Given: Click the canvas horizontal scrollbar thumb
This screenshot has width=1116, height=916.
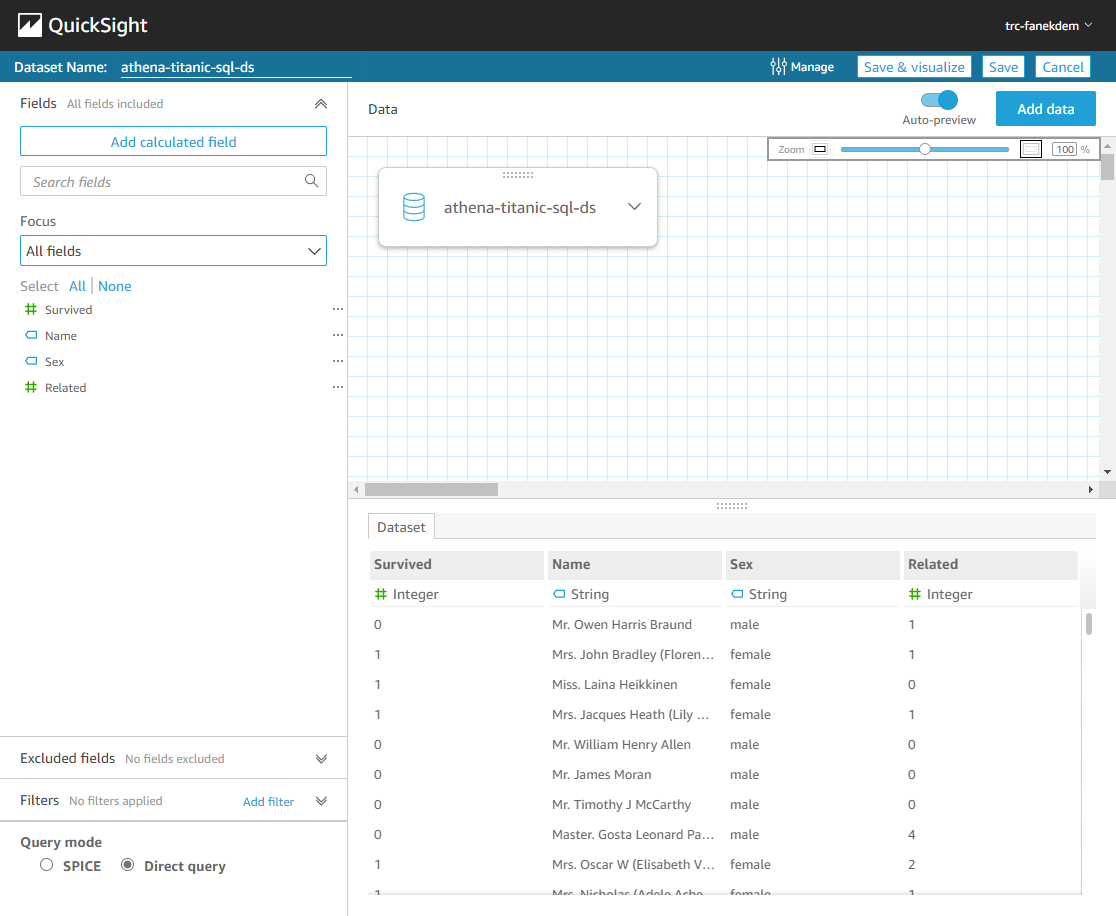Looking at the screenshot, I should (431, 490).
